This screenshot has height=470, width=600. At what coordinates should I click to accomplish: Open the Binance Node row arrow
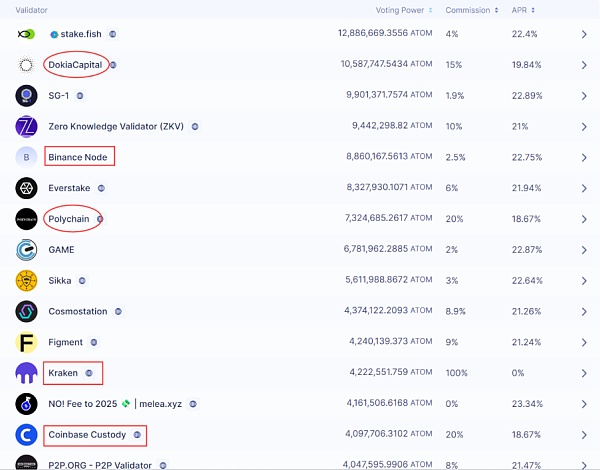(584, 157)
